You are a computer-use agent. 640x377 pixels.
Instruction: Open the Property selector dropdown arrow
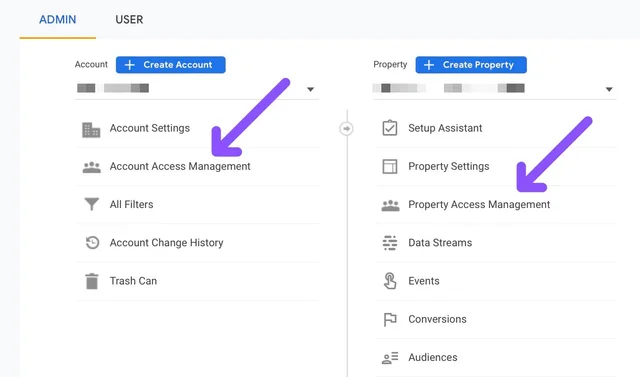coord(609,89)
